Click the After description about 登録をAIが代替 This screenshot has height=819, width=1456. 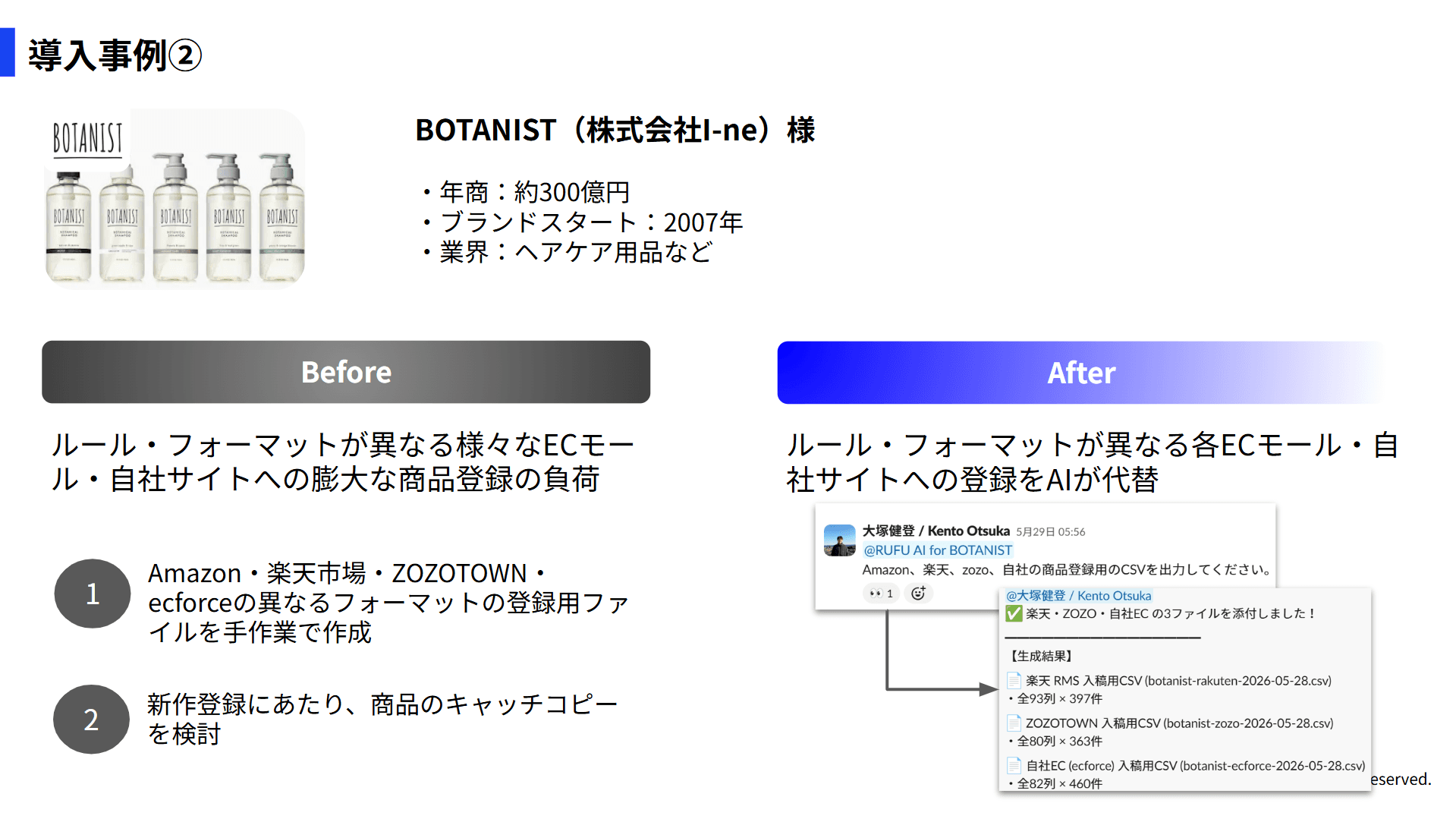click(x=1092, y=462)
